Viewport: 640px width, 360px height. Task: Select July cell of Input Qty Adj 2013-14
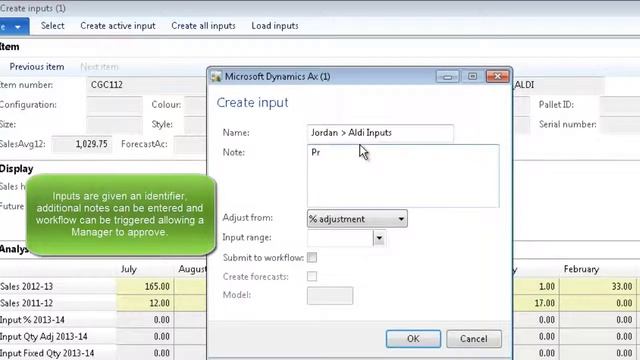pos(145,337)
